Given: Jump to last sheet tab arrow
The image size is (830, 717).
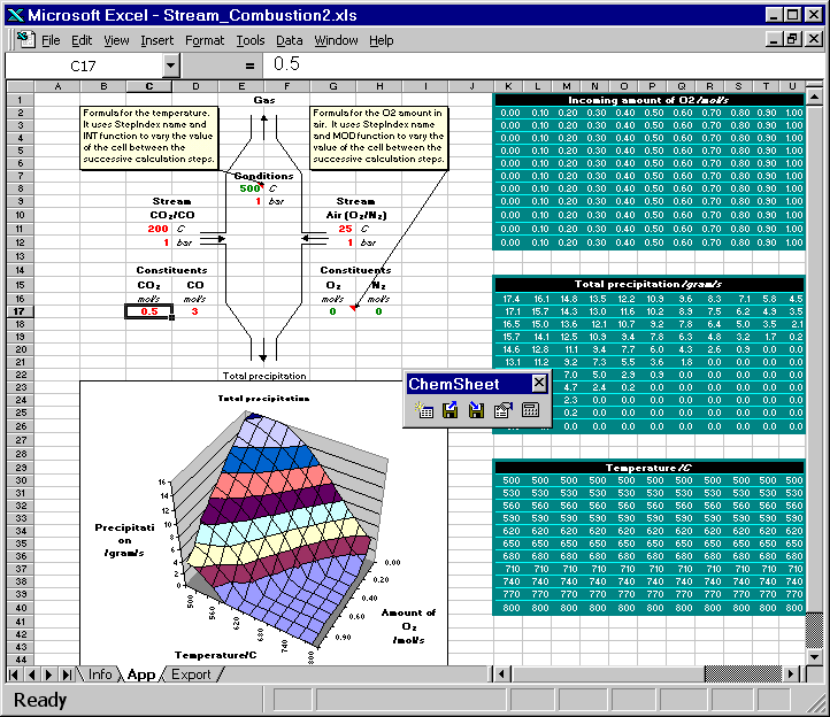Looking at the screenshot, I should coord(66,674).
